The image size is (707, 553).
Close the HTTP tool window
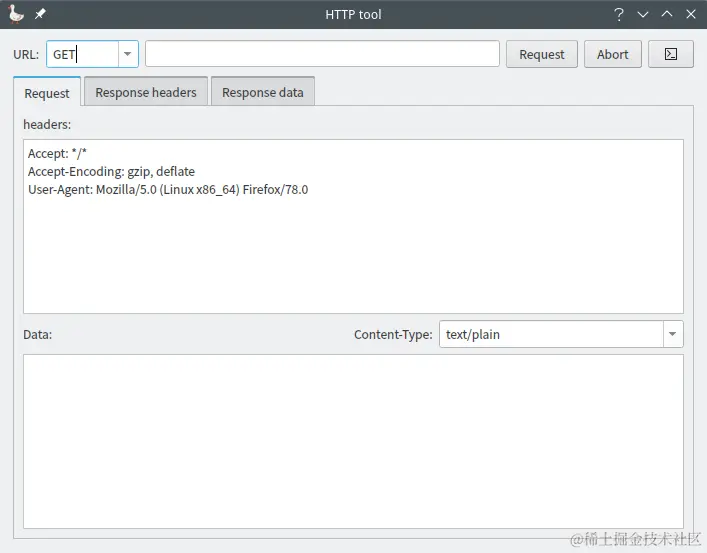pyautogui.click(x=691, y=14)
